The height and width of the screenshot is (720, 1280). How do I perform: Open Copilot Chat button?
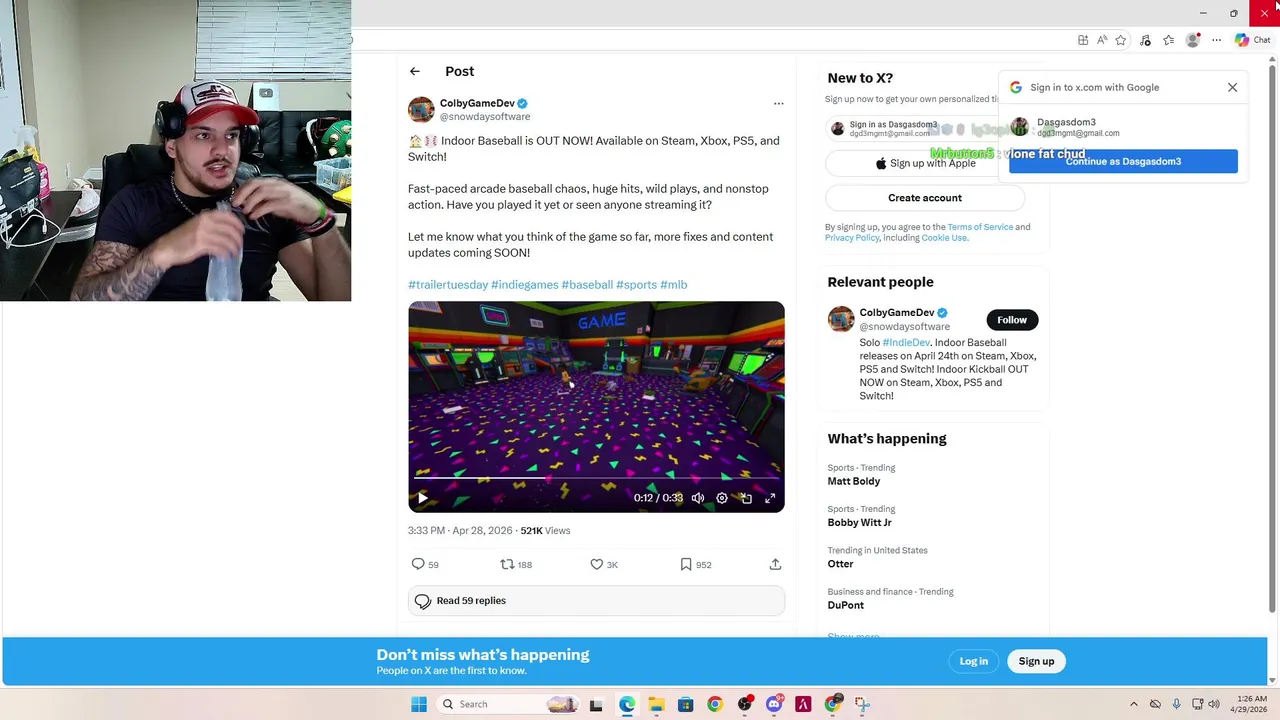[1252, 40]
